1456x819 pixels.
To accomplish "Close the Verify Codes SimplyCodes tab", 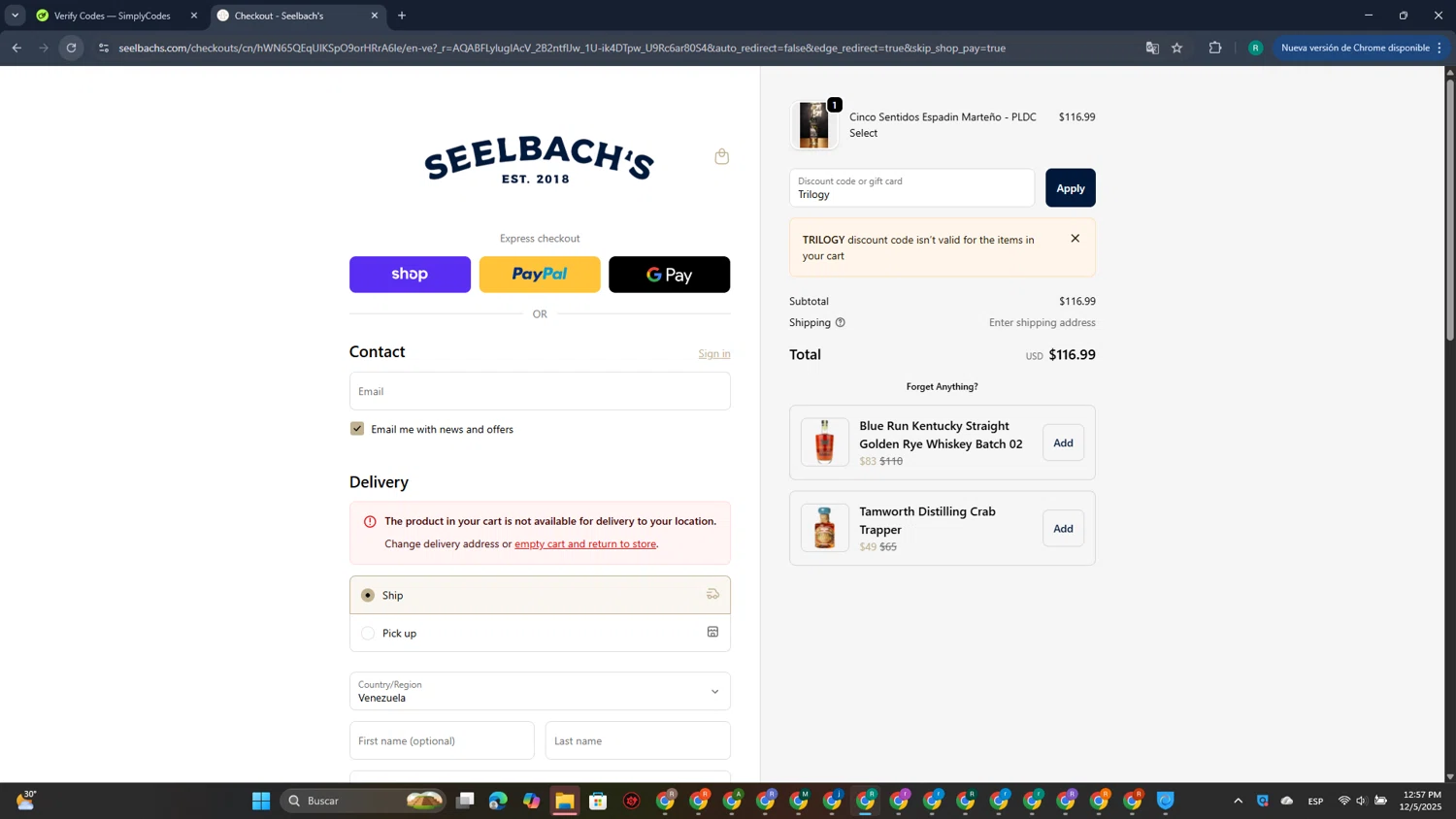I will tap(194, 16).
